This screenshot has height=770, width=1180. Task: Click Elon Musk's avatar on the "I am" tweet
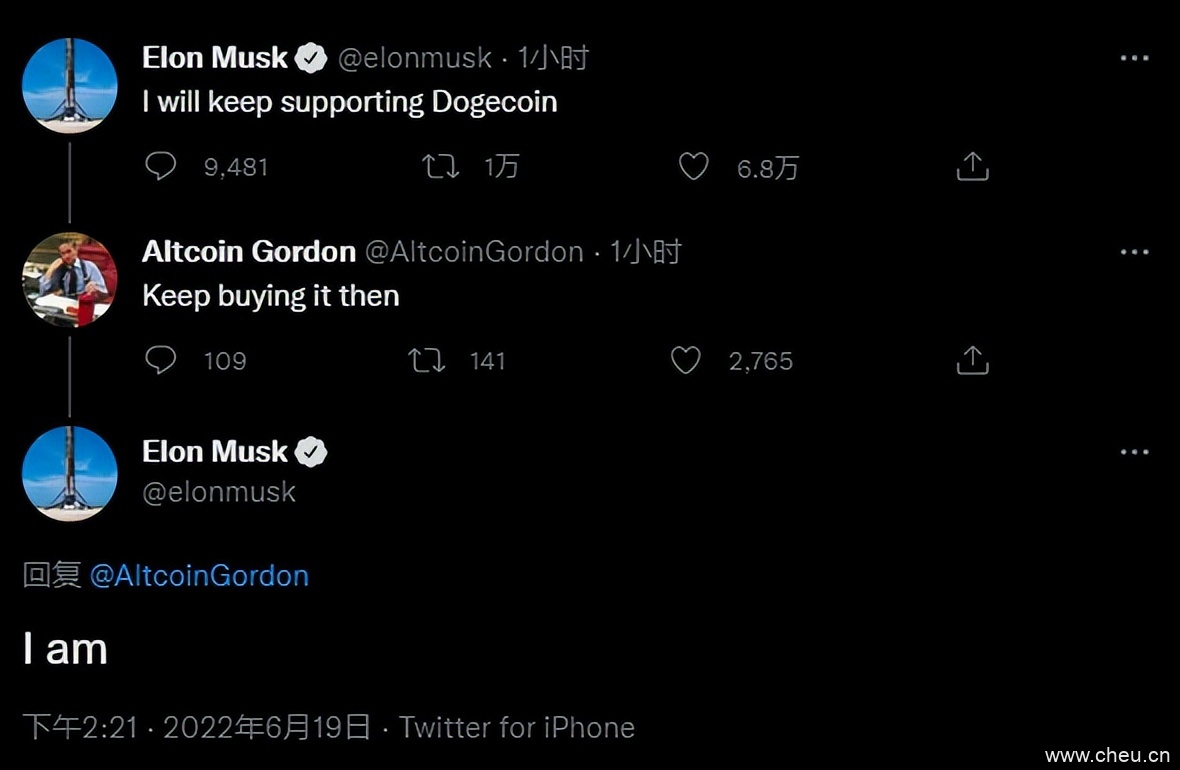70,473
